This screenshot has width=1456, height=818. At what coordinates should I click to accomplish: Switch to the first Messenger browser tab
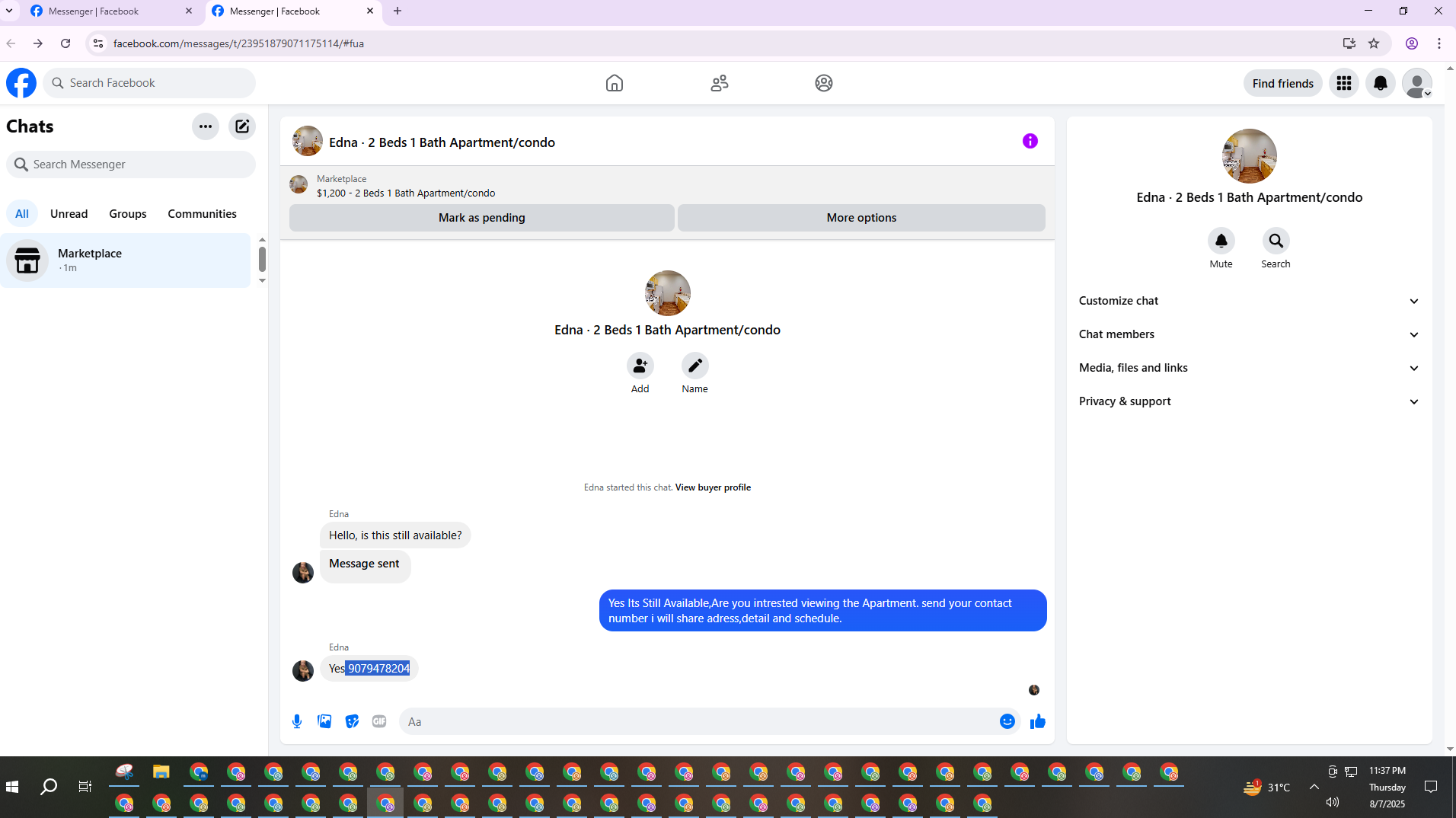(111, 11)
